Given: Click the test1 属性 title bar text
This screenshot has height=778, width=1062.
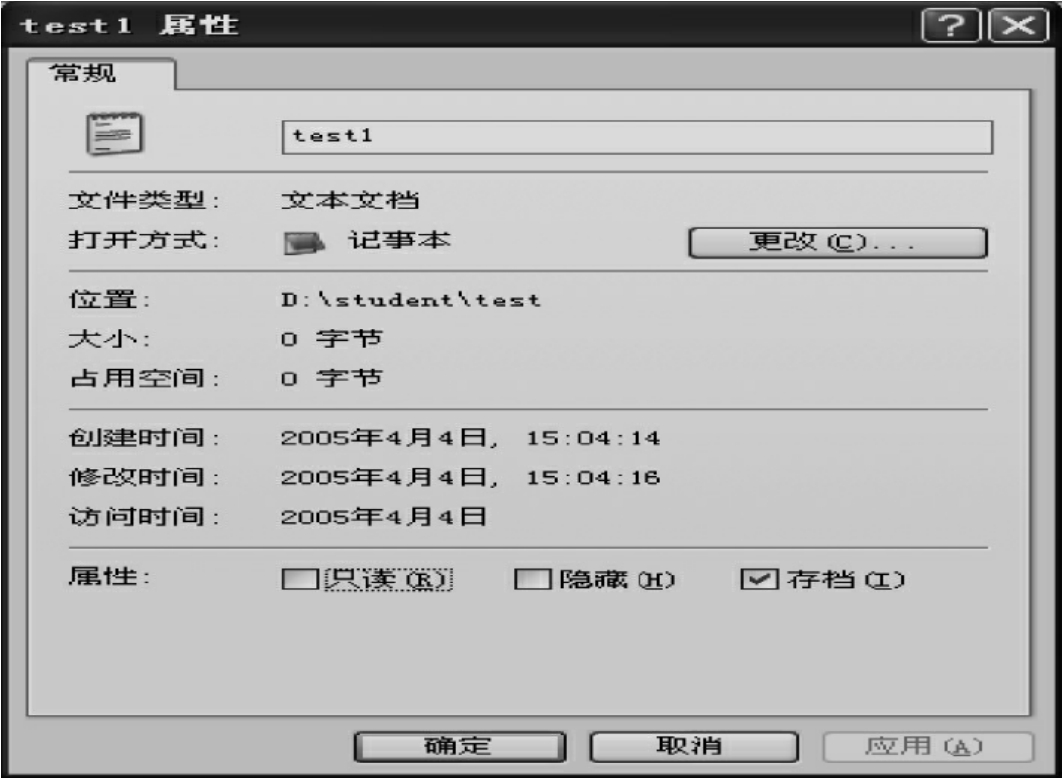Looking at the screenshot, I should 129,25.
